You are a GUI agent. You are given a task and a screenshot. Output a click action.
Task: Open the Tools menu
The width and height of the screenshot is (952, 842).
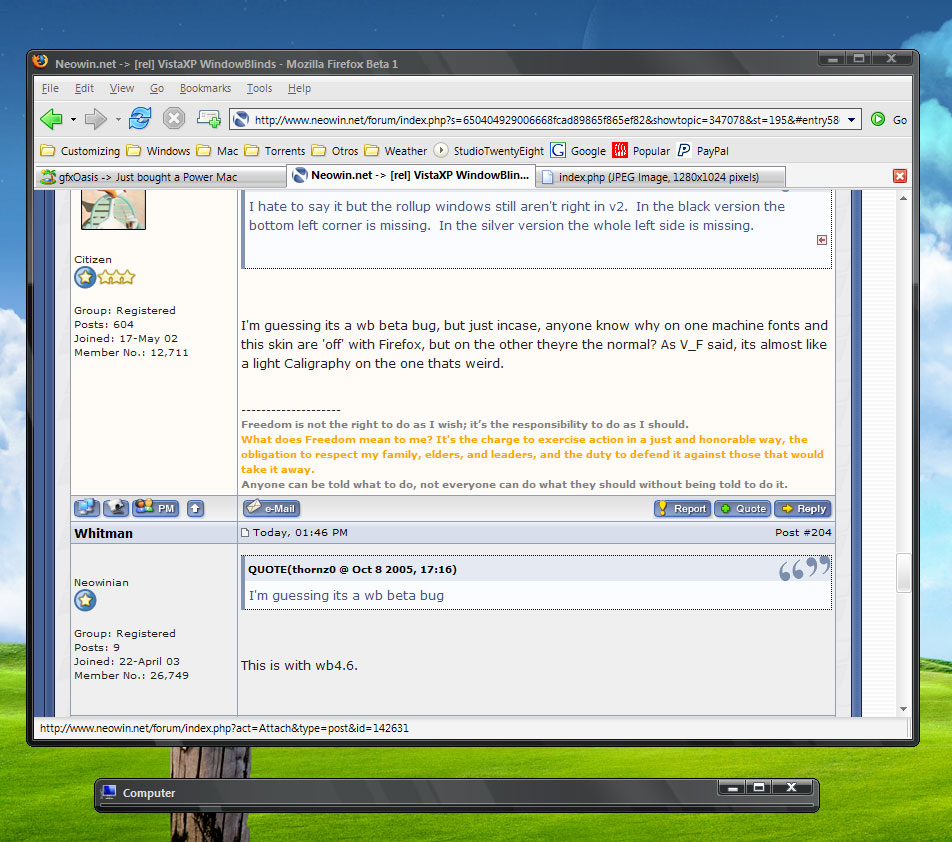(259, 89)
